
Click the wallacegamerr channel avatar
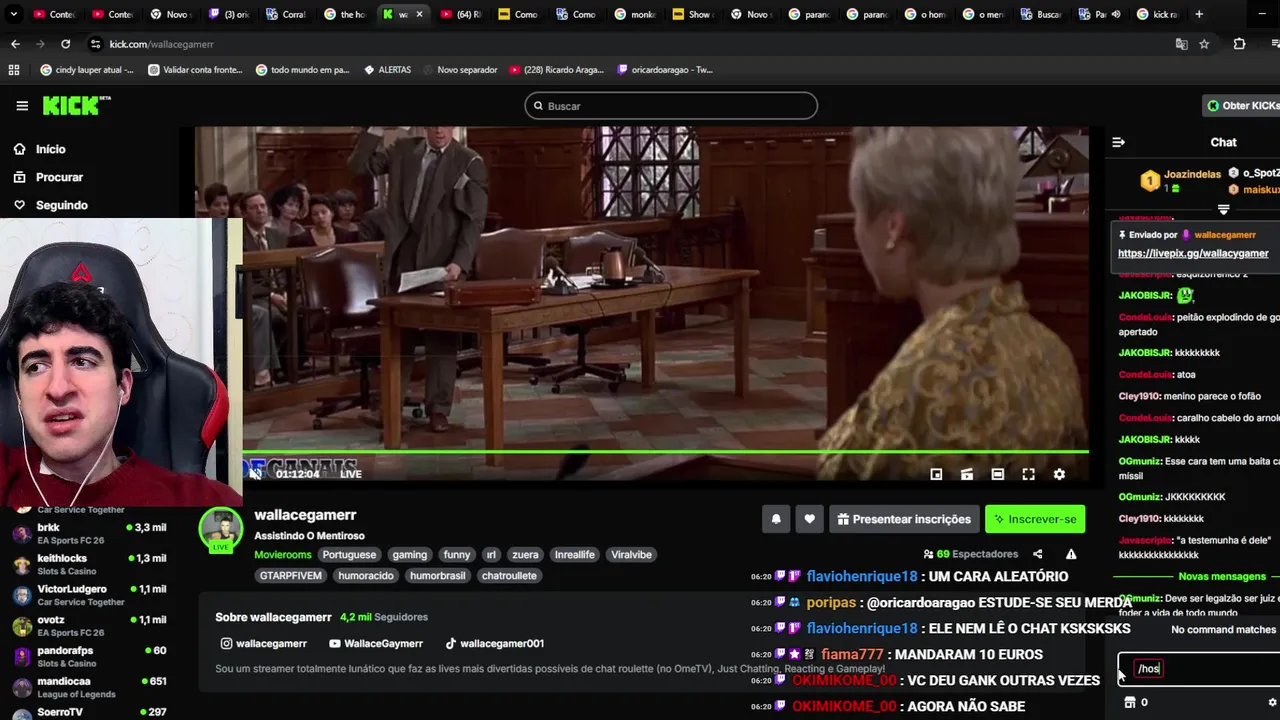[221, 529]
